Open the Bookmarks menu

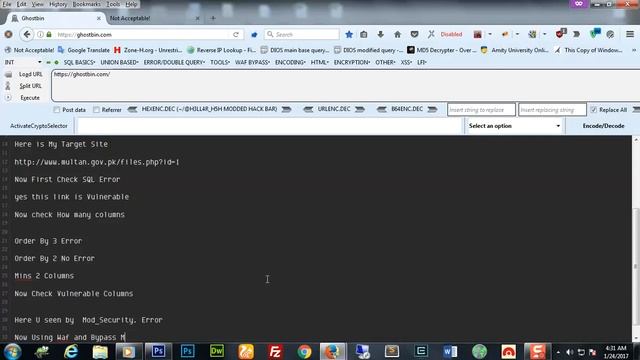coord(86,4)
